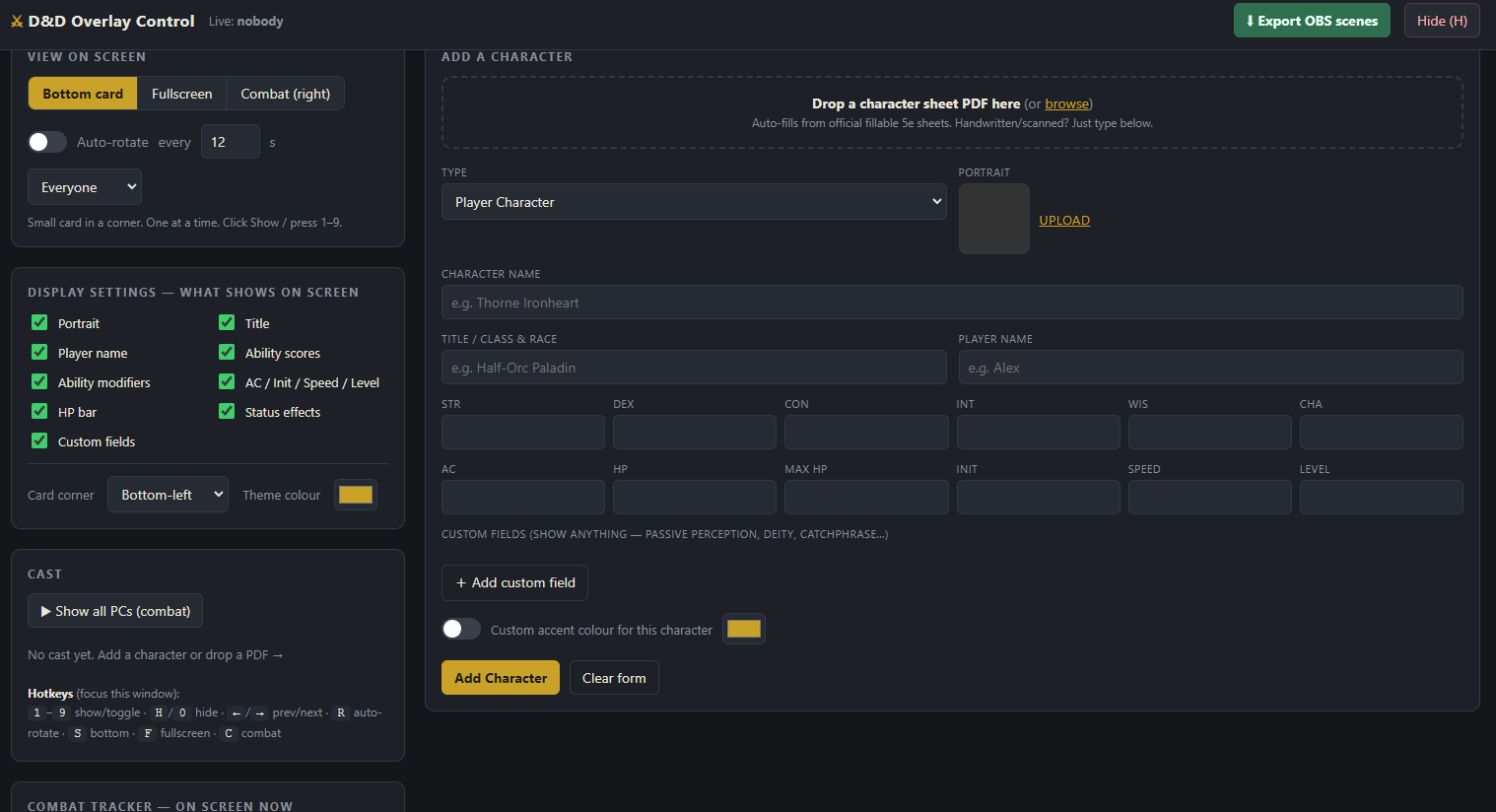Viewport: 1496px width, 812px height.
Task: Click the INT score field
Action: 1039,433
